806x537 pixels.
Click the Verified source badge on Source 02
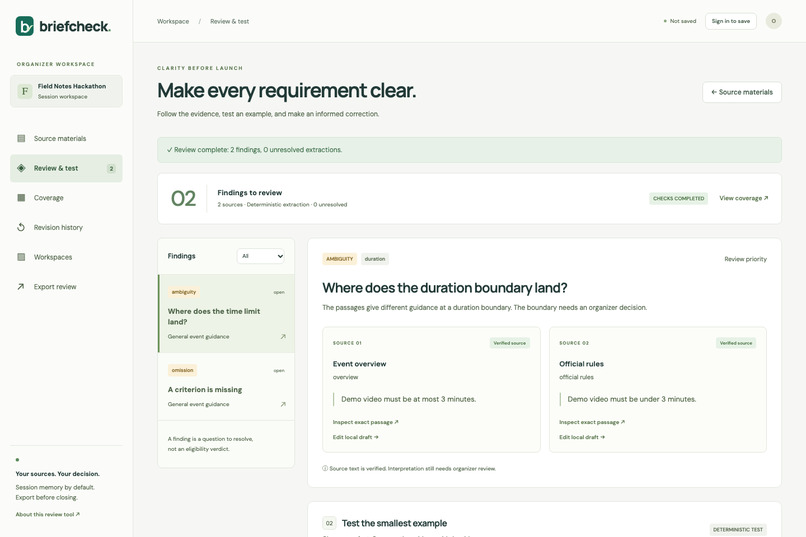point(736,343)
